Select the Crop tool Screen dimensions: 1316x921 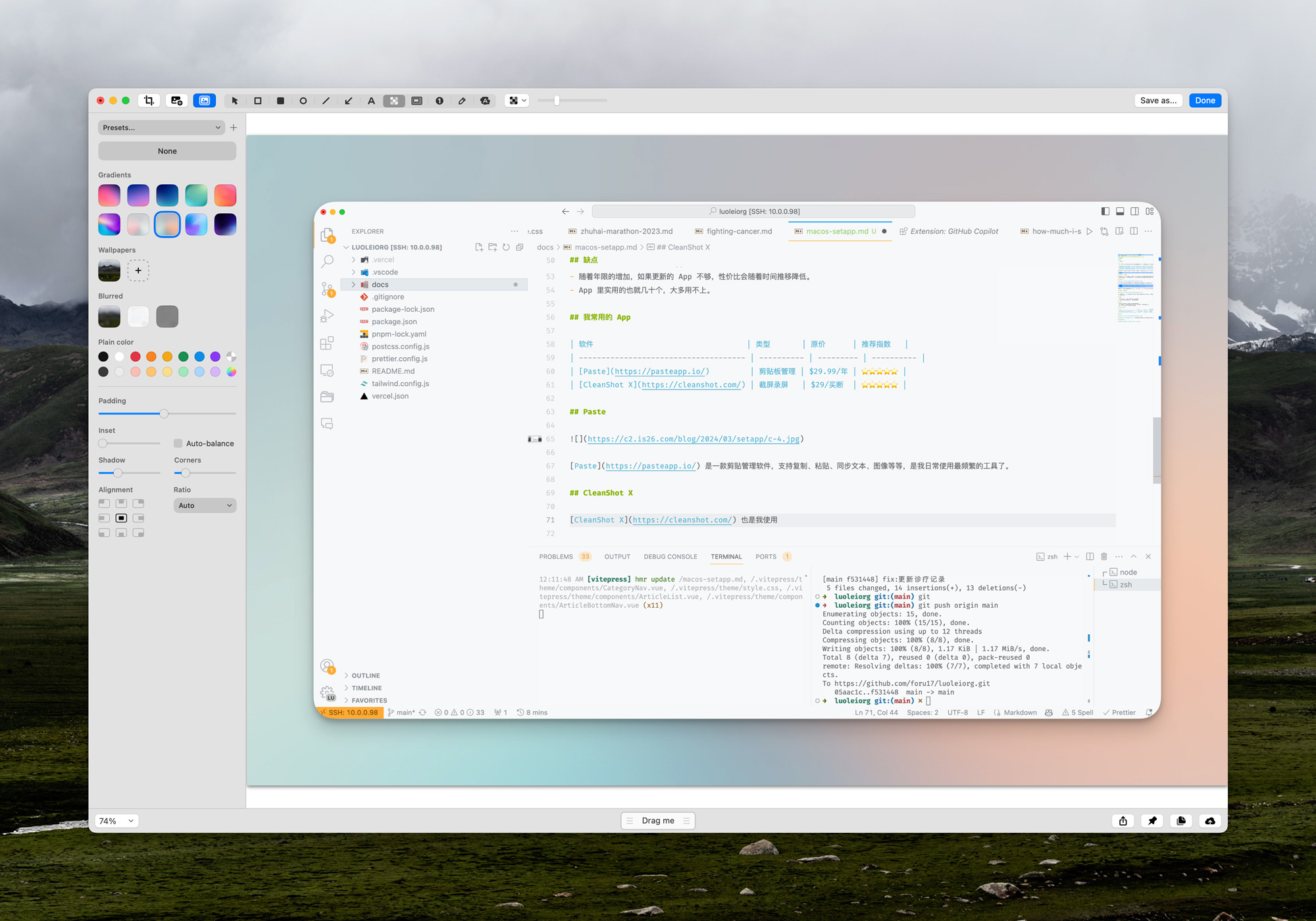(x=149, y=101)
